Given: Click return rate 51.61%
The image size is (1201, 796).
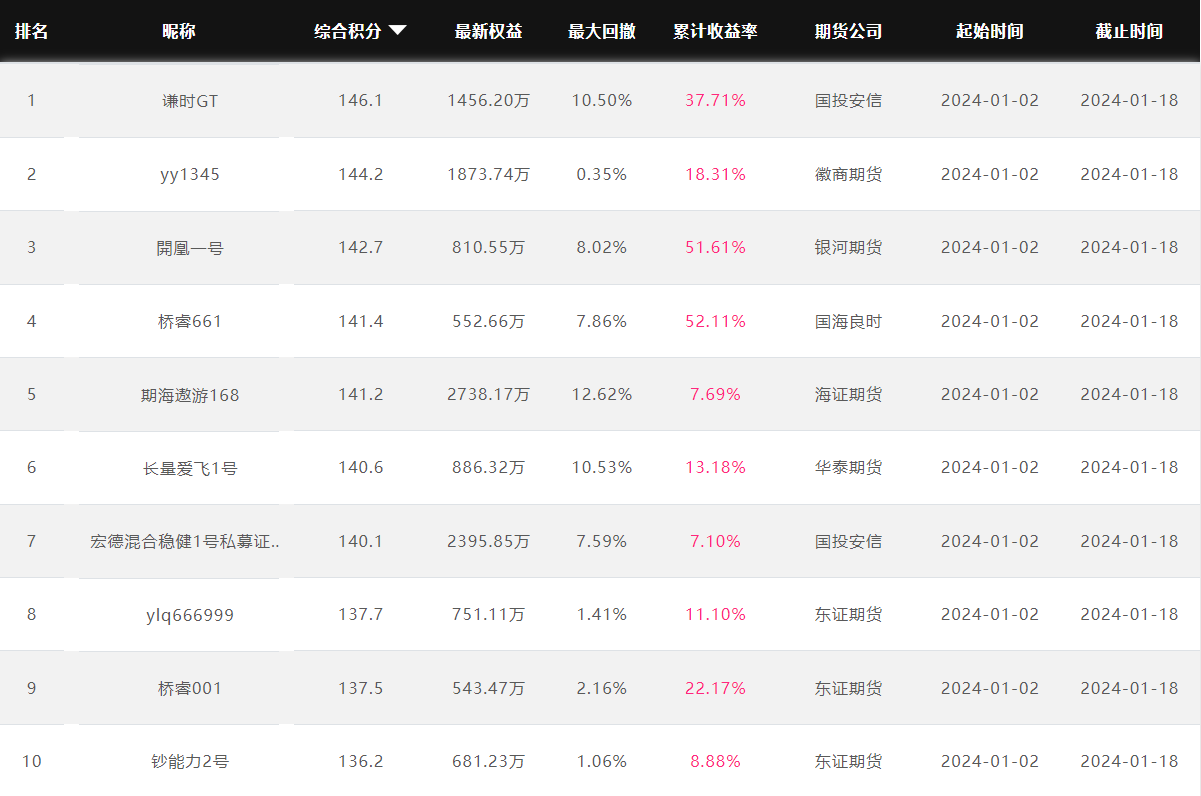Looking at the screenshot, I should tap(716, 247).
